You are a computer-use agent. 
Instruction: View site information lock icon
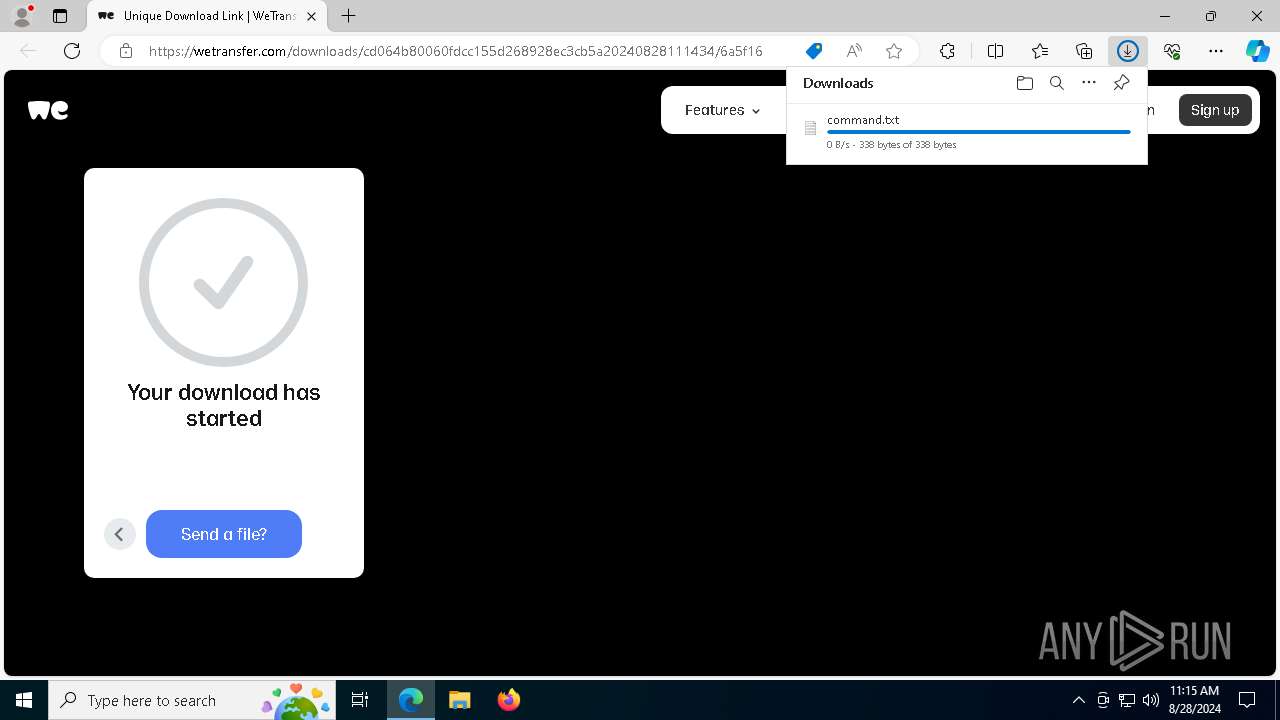tap(126, 51)
